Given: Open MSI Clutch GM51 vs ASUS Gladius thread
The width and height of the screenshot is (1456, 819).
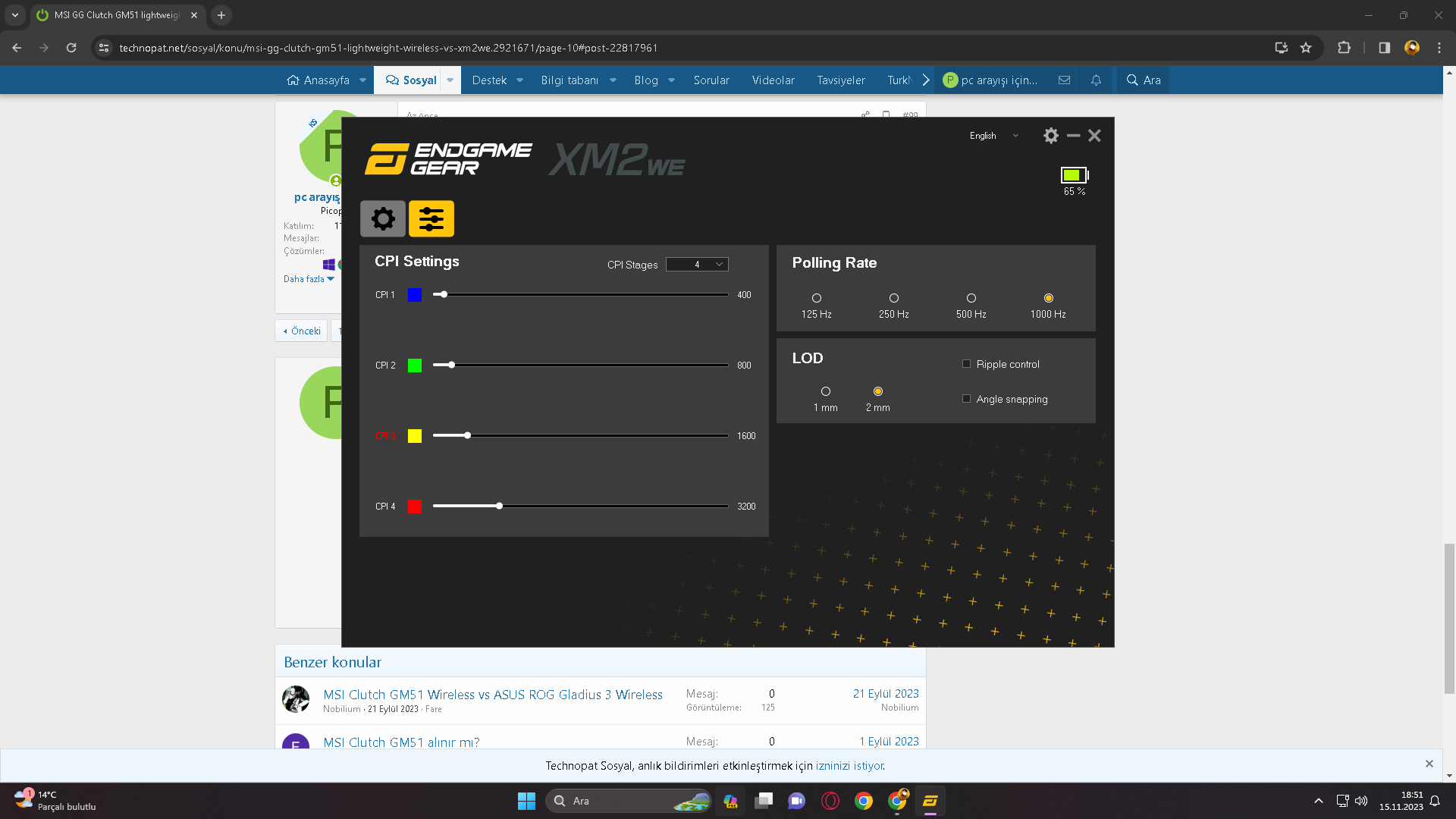Looking at the screenshot, I should click(x=492, y=695).
